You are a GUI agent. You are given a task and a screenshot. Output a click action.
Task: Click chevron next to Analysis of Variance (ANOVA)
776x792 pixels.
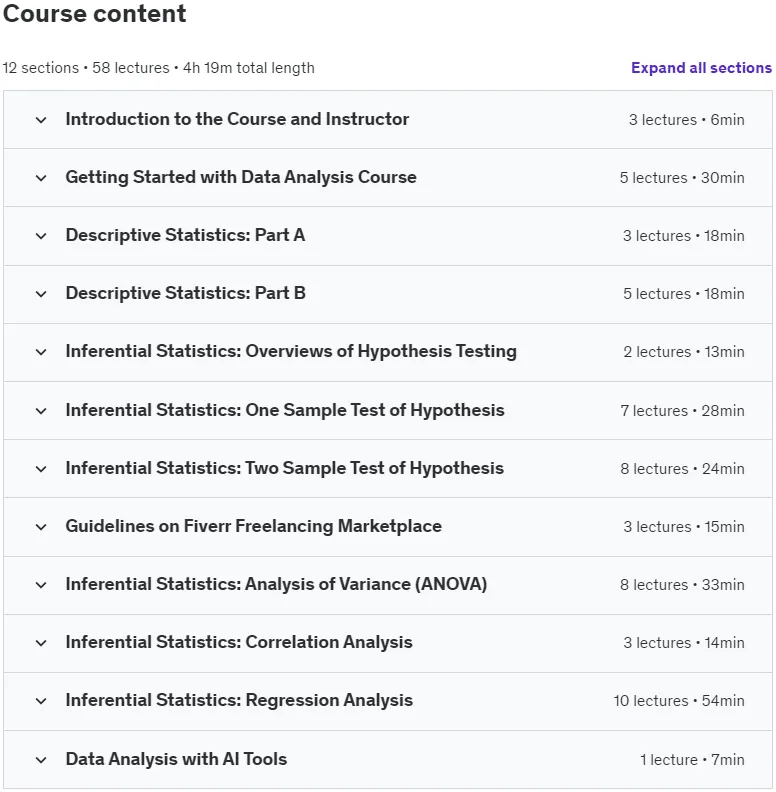click(x=41, y=585)
